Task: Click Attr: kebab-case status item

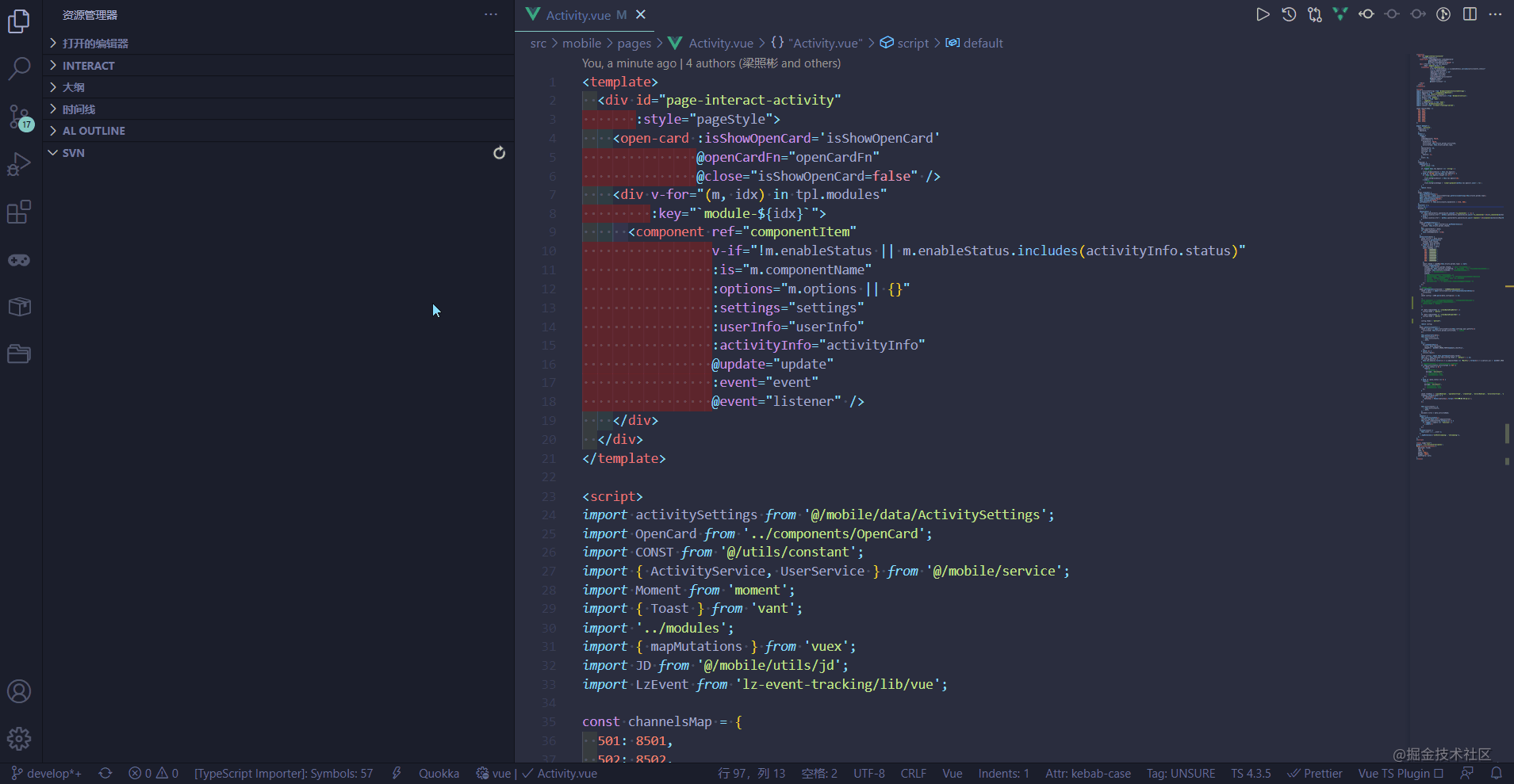Action: coord(1088,773)
